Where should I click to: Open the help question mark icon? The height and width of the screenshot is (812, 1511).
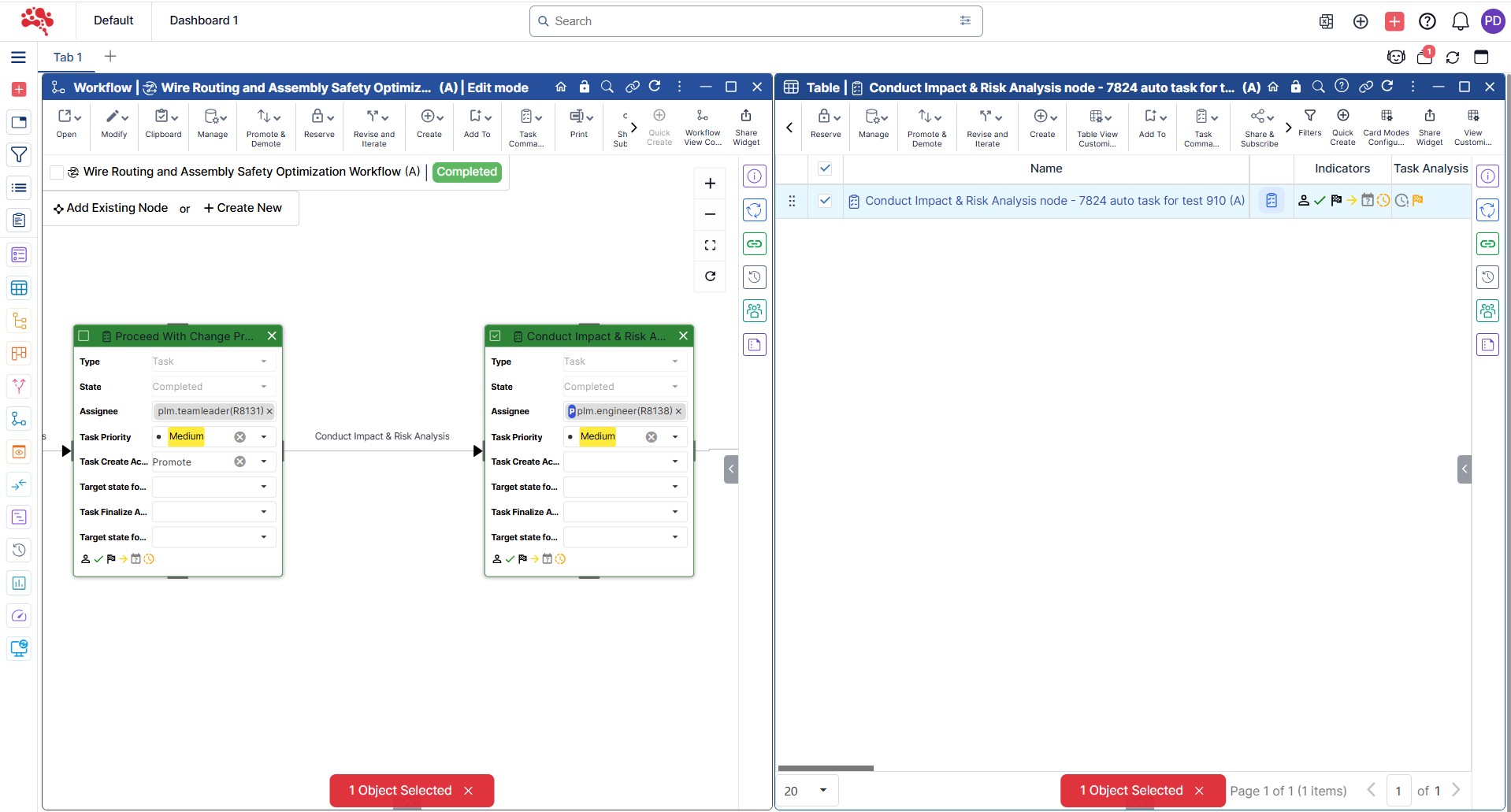point(1427,21)
